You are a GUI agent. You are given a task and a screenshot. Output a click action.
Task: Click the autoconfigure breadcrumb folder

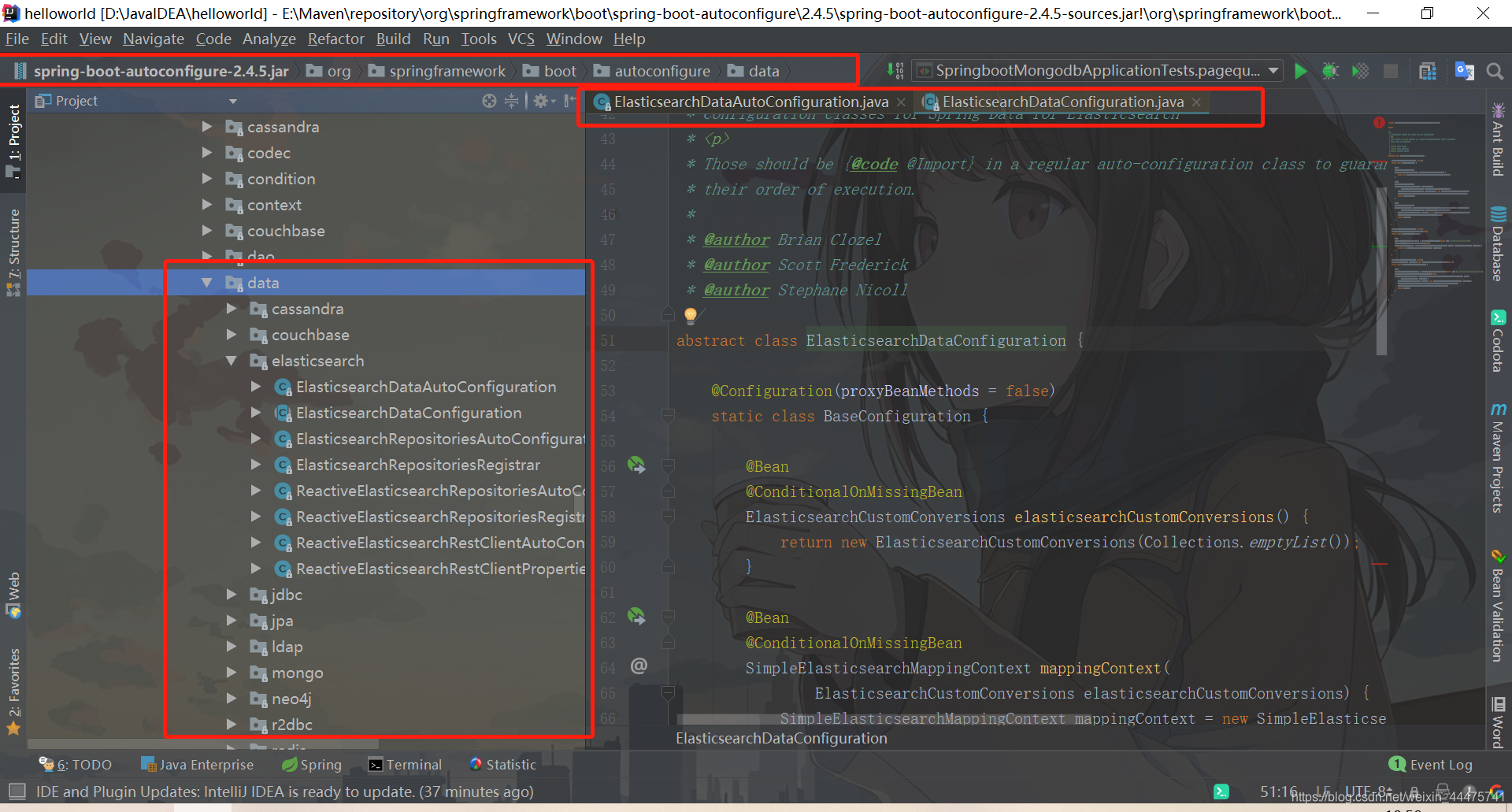click(x=652, y=71)
